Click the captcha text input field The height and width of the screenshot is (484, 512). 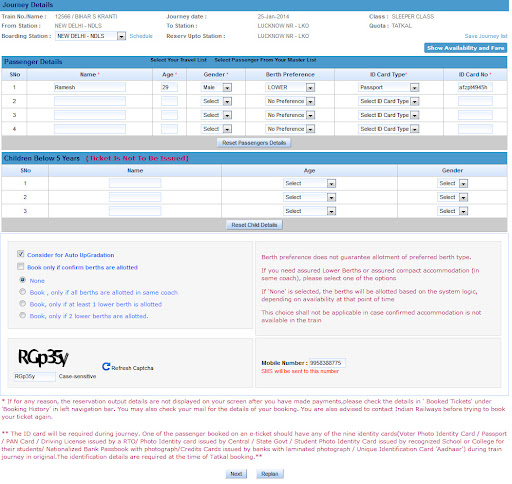[x=35, y=376]
